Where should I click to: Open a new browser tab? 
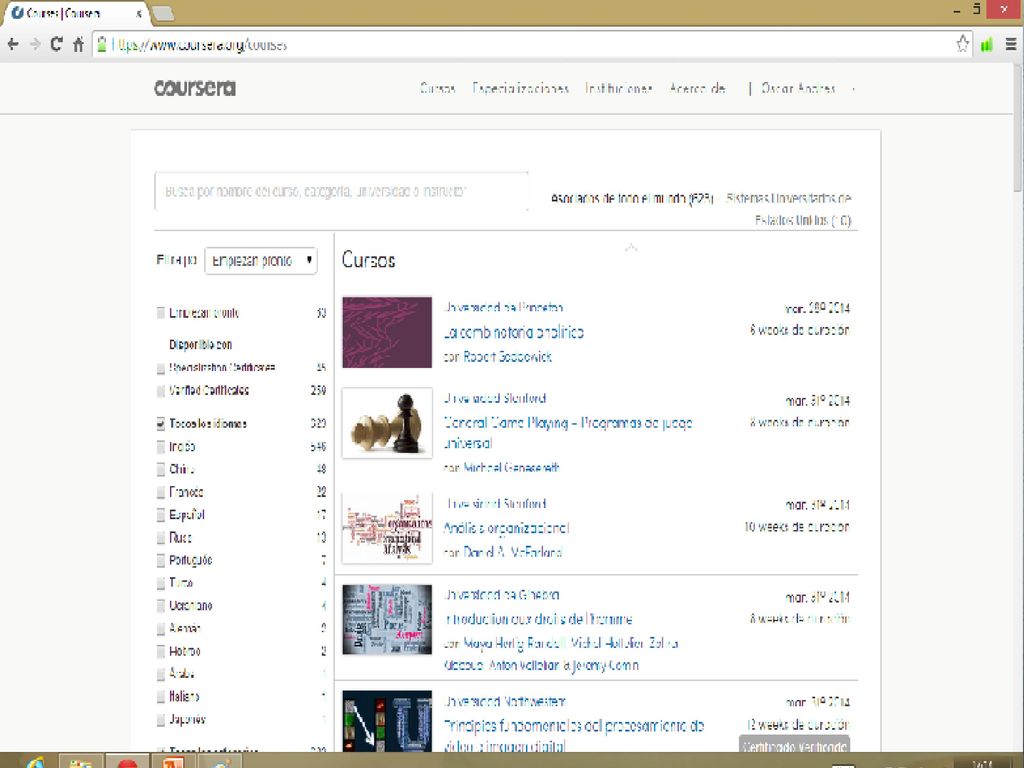[x=163, y=13]
